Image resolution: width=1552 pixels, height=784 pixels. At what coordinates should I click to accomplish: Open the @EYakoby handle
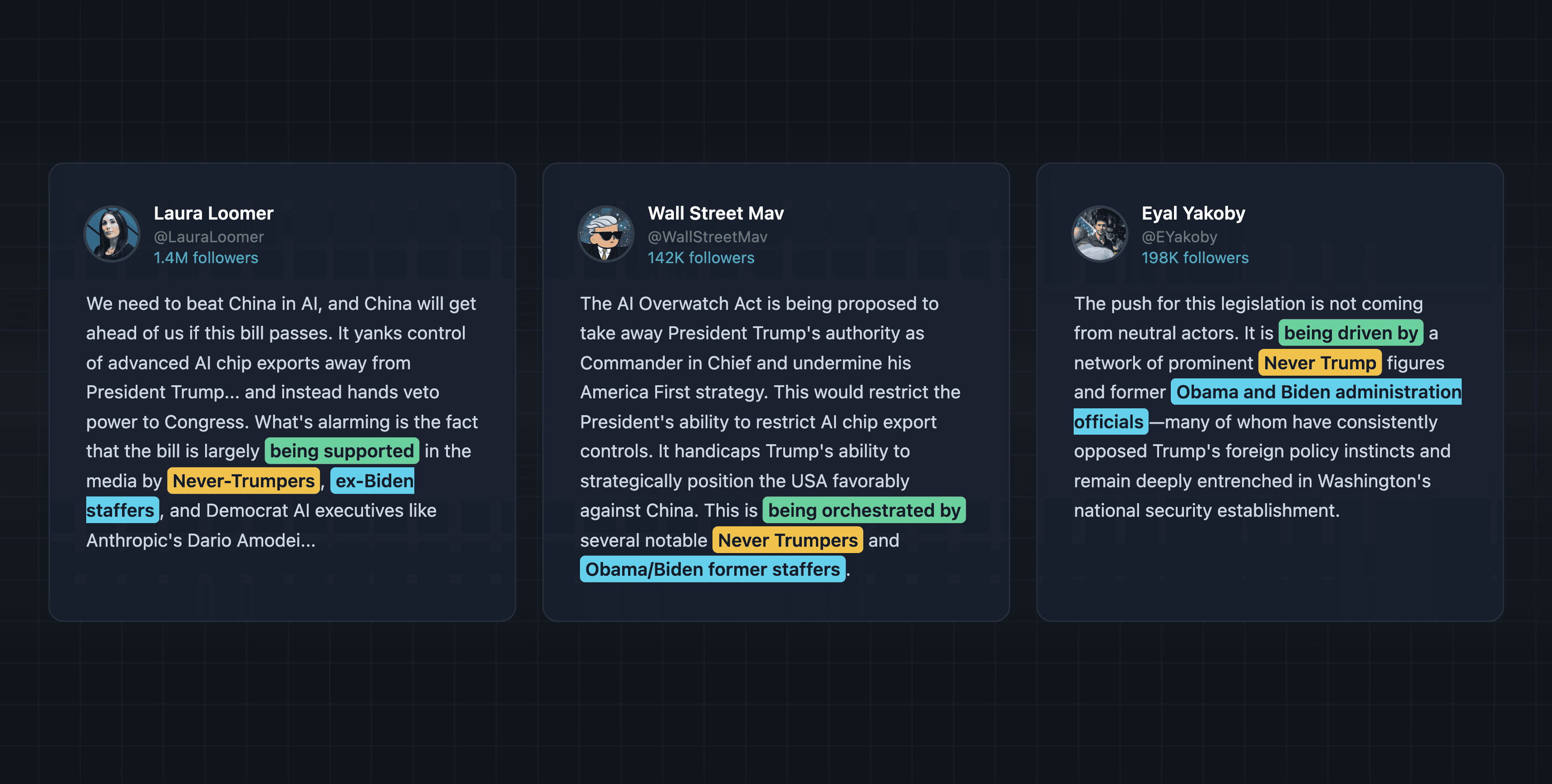[1179, 237]
